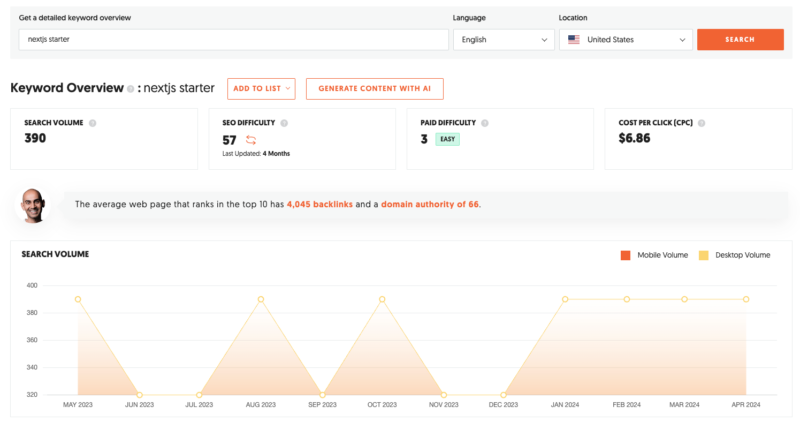Open the Location dropdown showing United States
This screenshot has height=422, width=800.
click(626, 40)
